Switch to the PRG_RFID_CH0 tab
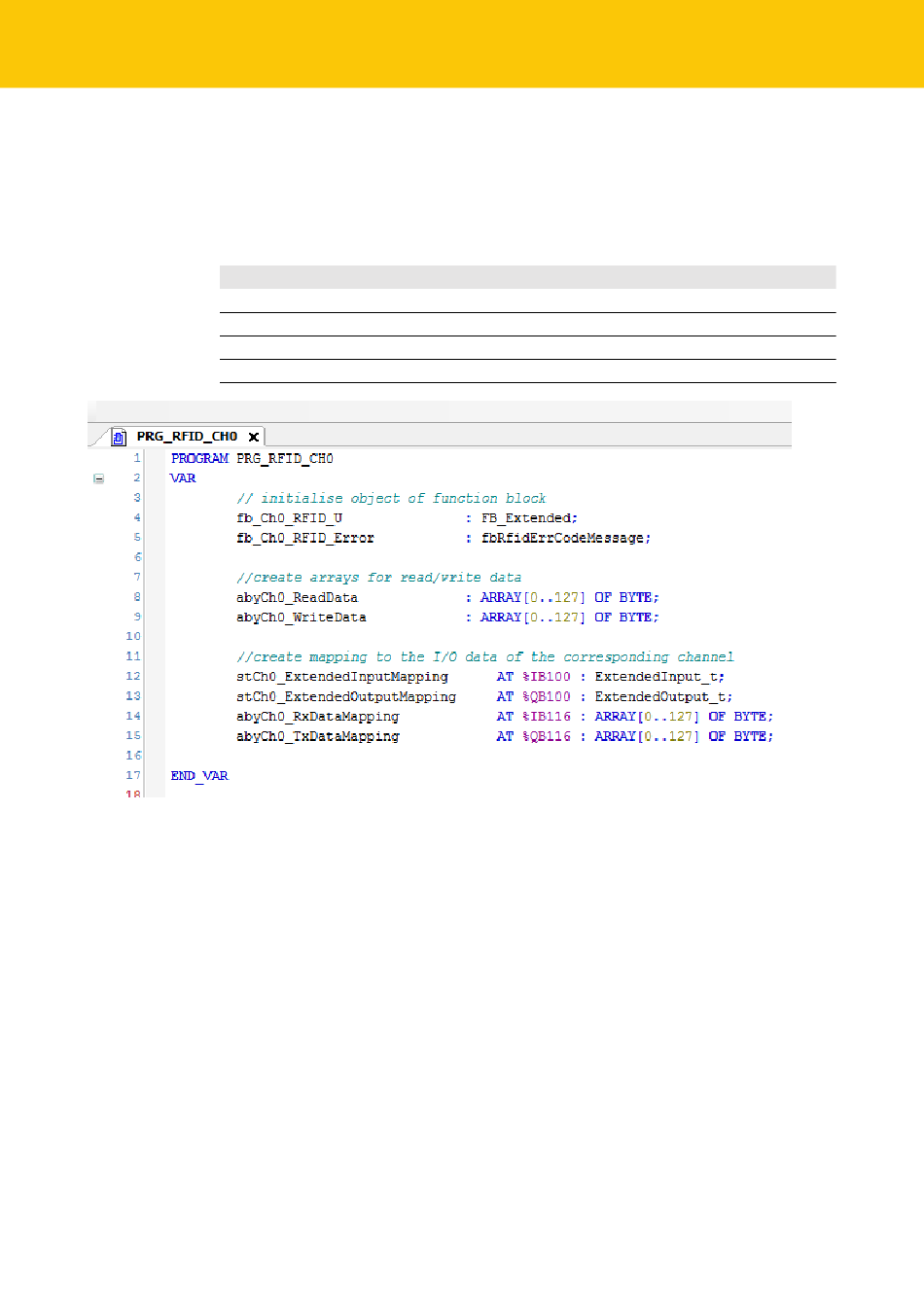Viewport: 924px width, 1307px height. (x=187, y=437)
